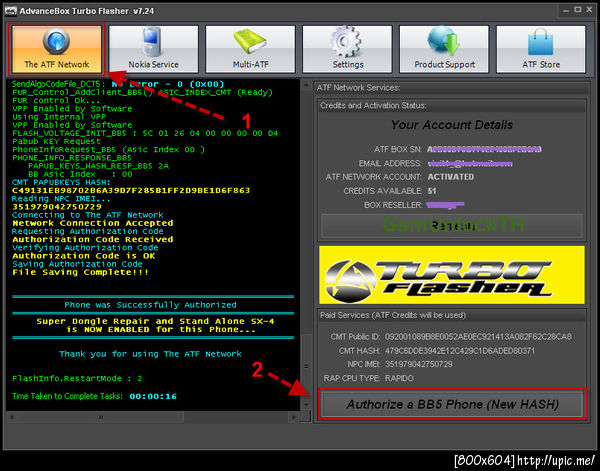This screenshot has width=600, height=471.
Task: Click the log's vertical scrollbar thumb
Action: coord(306,366)
